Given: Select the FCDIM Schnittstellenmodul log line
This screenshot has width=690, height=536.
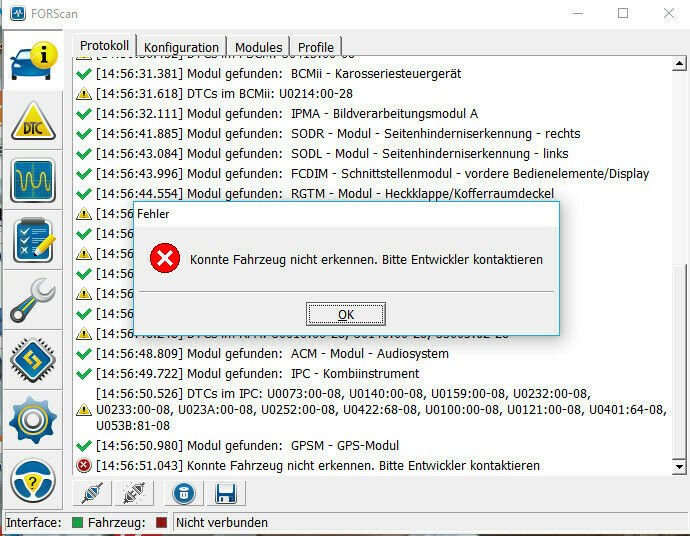Looking at the screenshot, I should [x=372, y=173].
